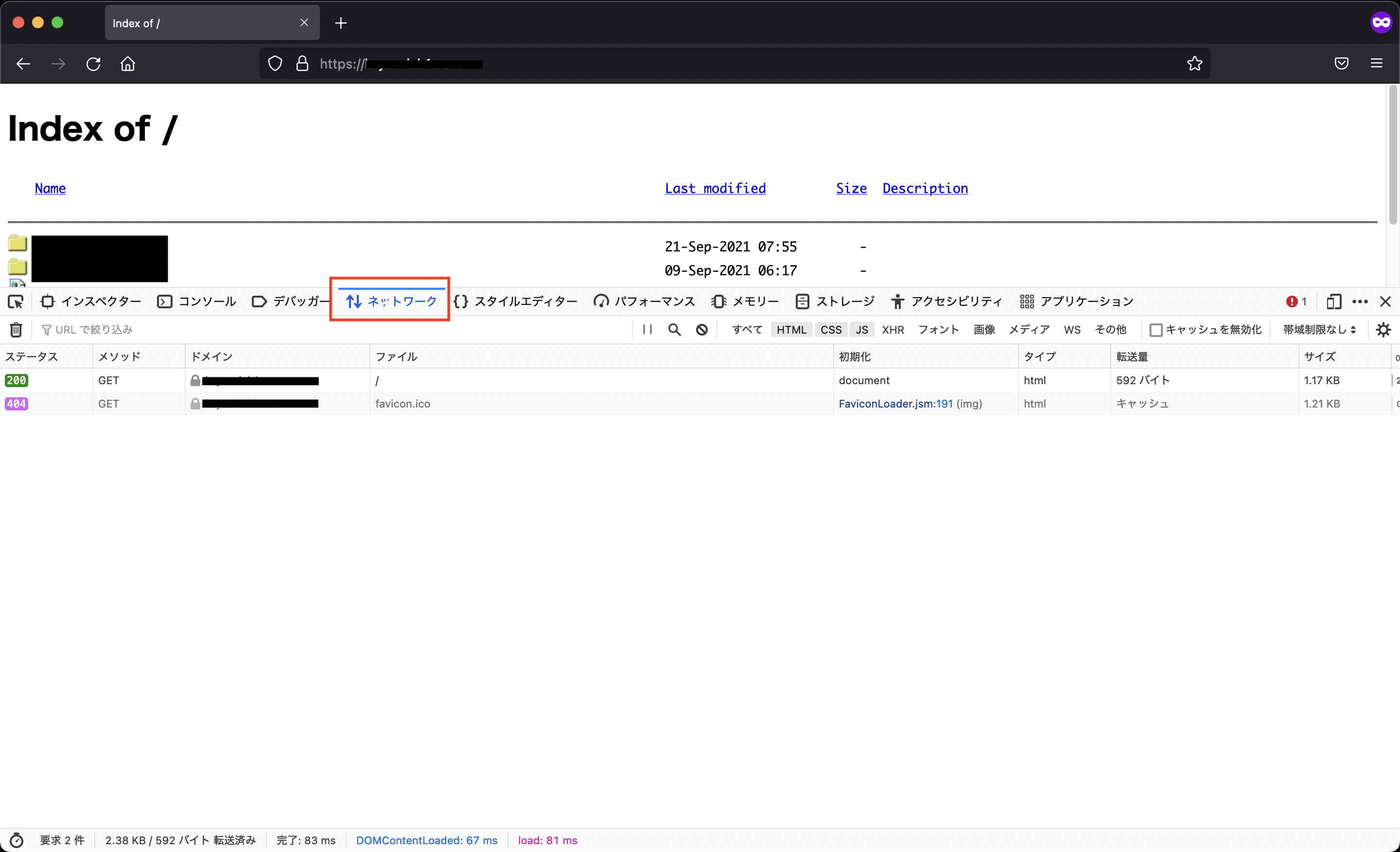The height and width of the screenshot is (852, 1400).
Task: Toggle the XHR filter button
Action: click(x=892, y=330)
